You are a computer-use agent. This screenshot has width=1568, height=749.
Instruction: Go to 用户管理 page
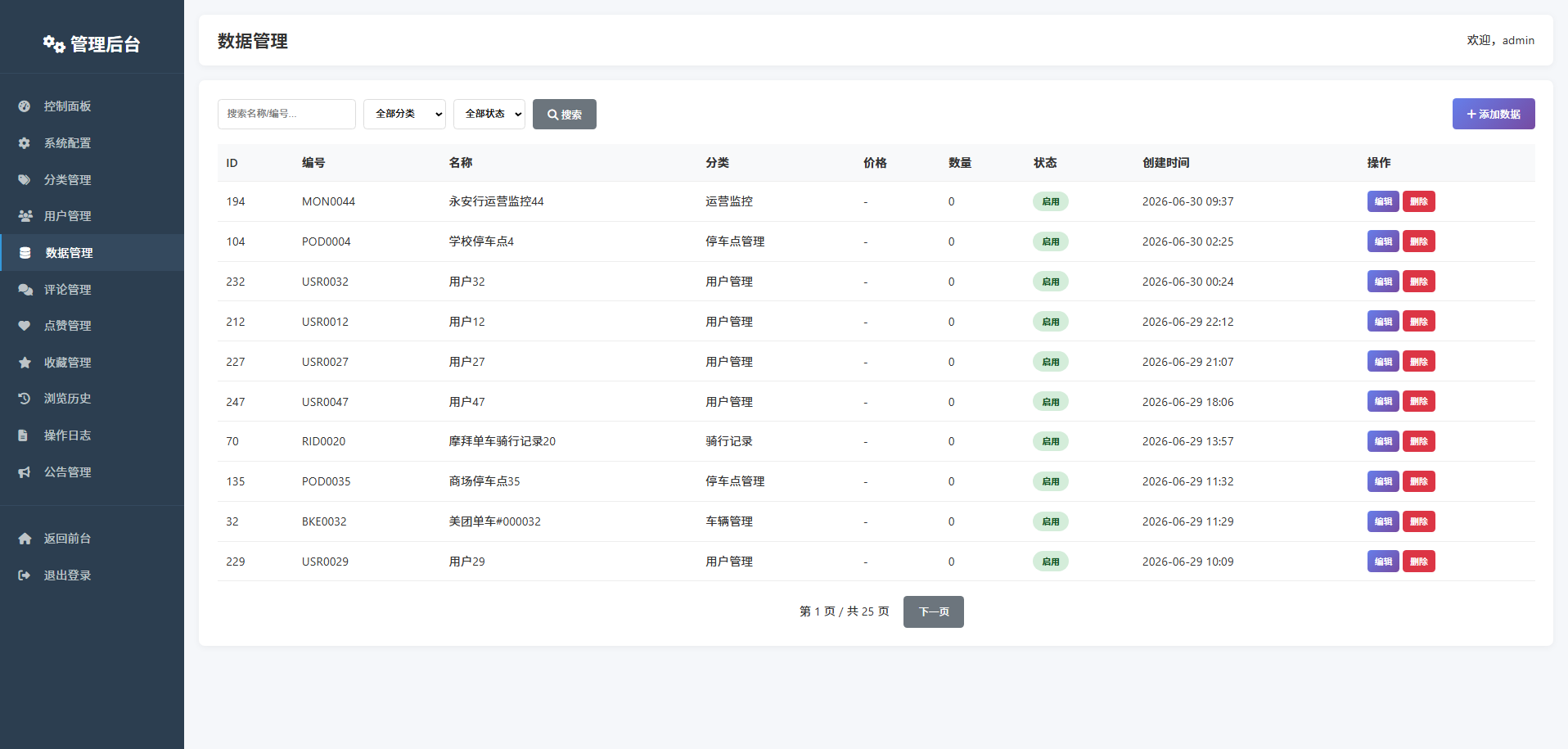[x=92, y=216]
